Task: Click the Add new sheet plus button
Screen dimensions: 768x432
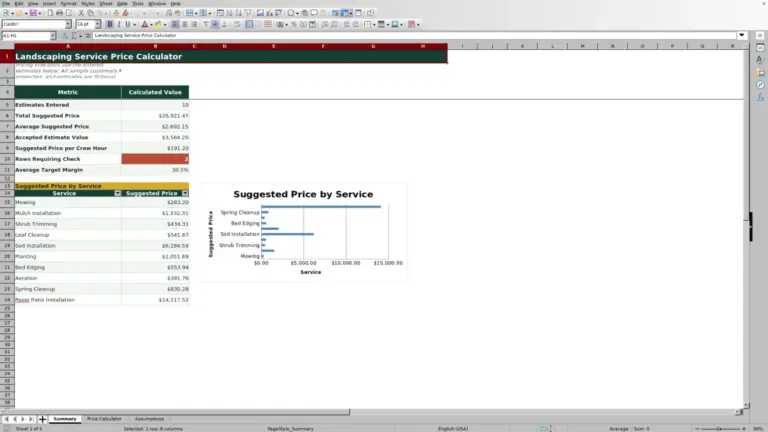Action: (42, 419)
